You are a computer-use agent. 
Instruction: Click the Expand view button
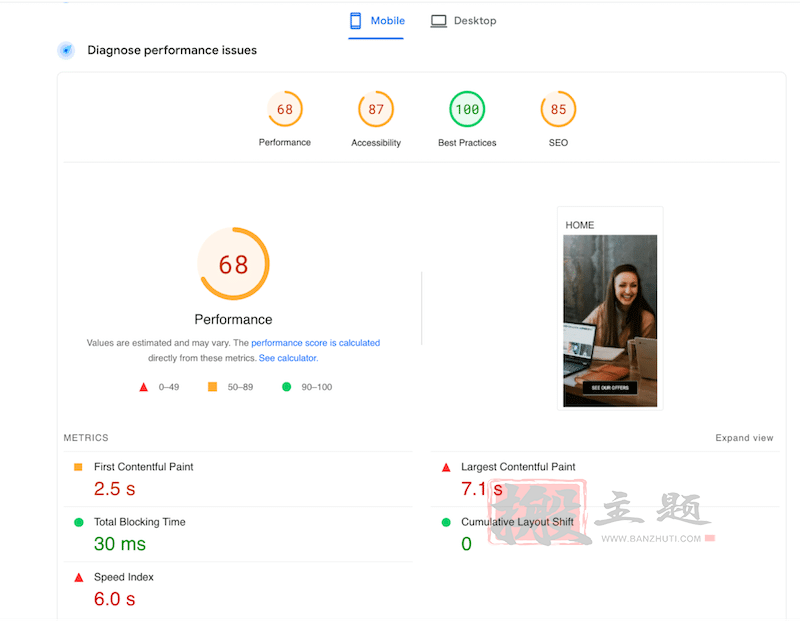744,438
